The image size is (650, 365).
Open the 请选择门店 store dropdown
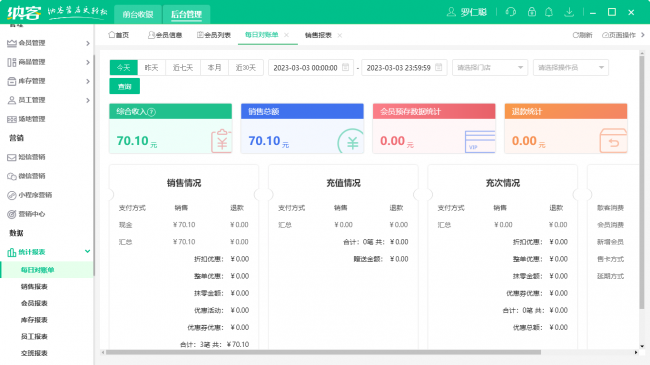coord(490,68)
